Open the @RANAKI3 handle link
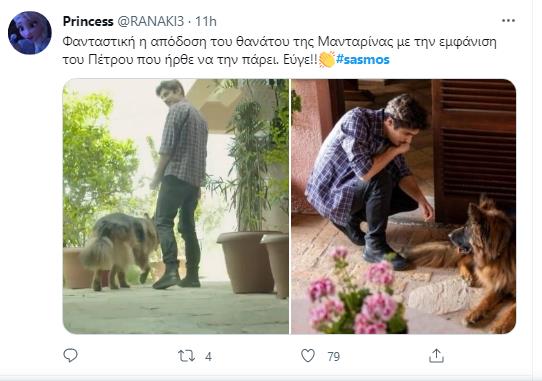The width and height of the screenshot is (542, 381). pyautogui.click(x=151, y=21)
